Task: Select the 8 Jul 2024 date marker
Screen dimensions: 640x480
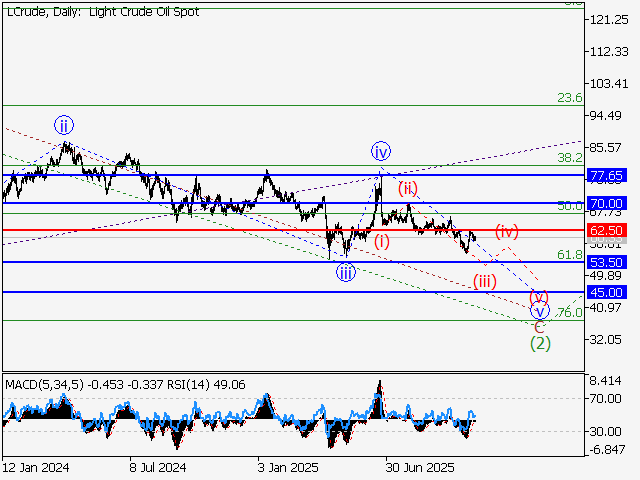Action: click(158, 467)
